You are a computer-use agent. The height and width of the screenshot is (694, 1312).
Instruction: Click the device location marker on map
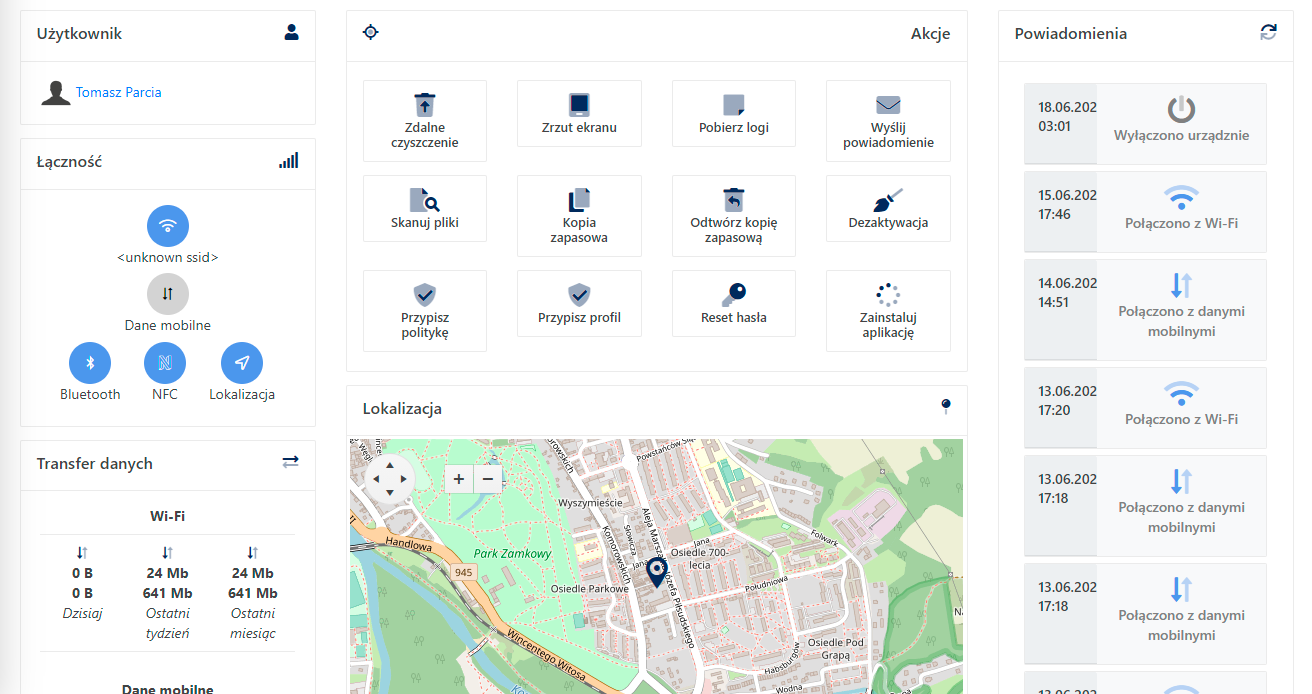pos(657,572)
